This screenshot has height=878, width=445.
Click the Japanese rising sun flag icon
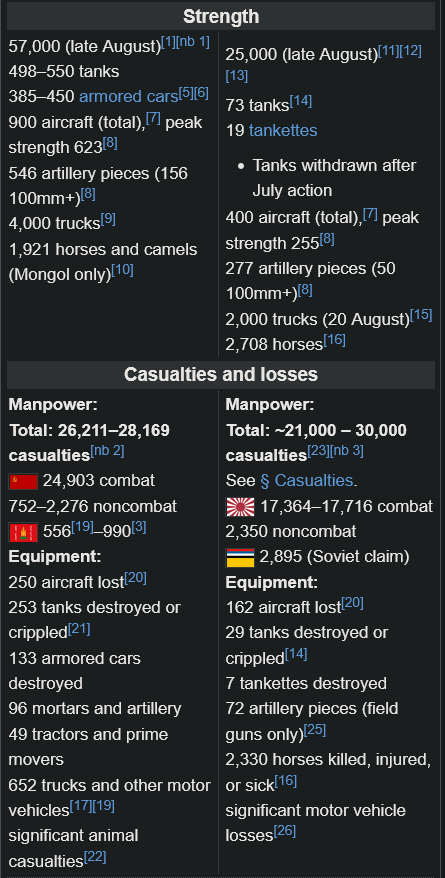240,507
